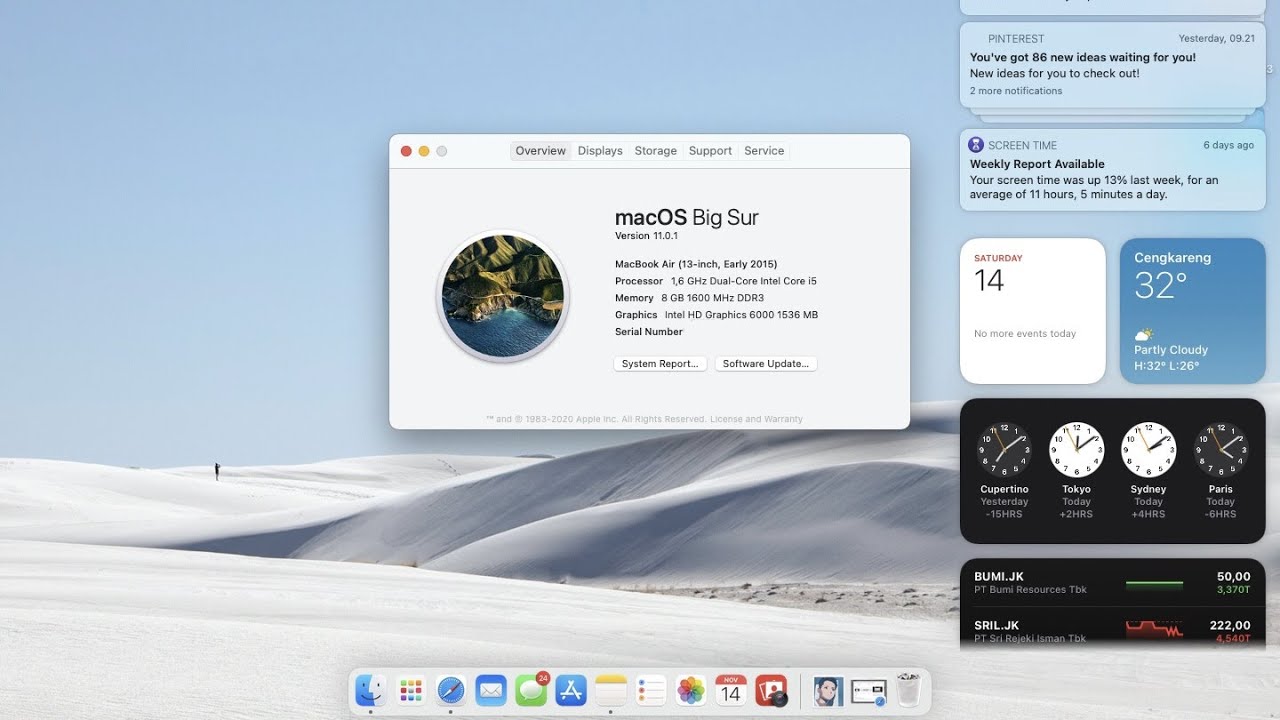The height and width of the screenshot is (720, 1280).
Task: Minimize the About This Mac window
Action: [424, 151]
